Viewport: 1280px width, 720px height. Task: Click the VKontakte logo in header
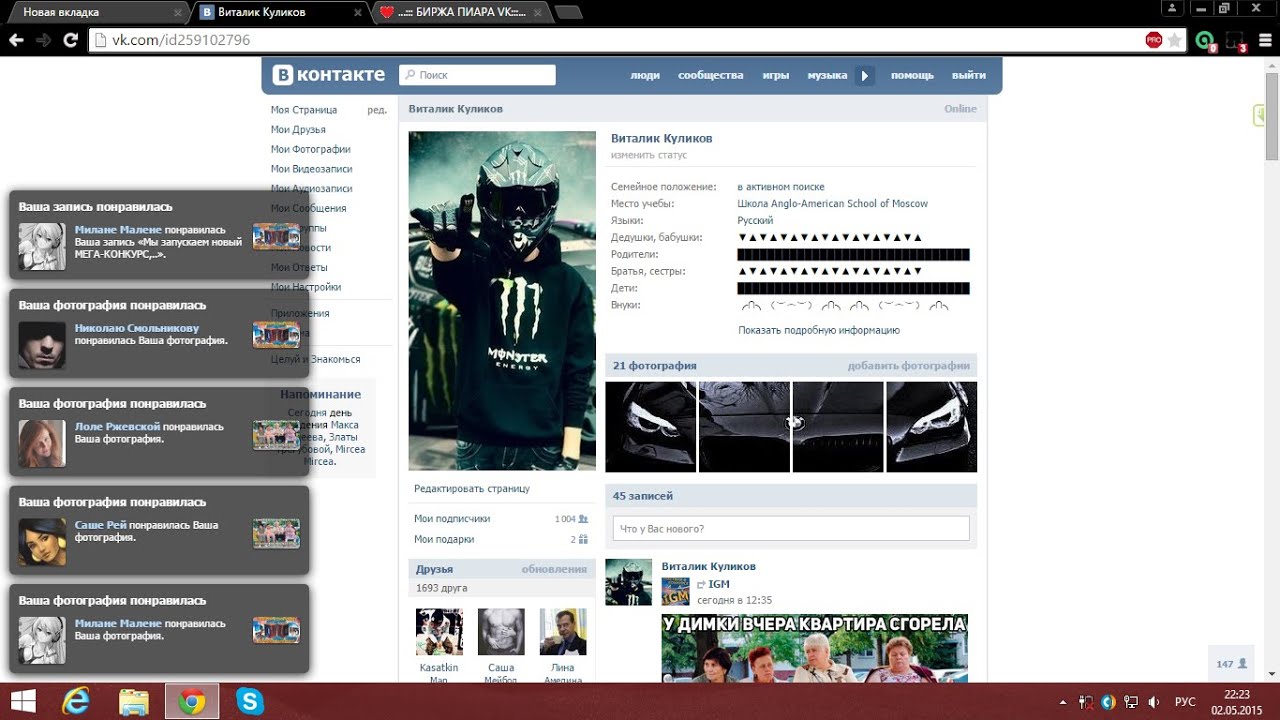coord(330,75)
